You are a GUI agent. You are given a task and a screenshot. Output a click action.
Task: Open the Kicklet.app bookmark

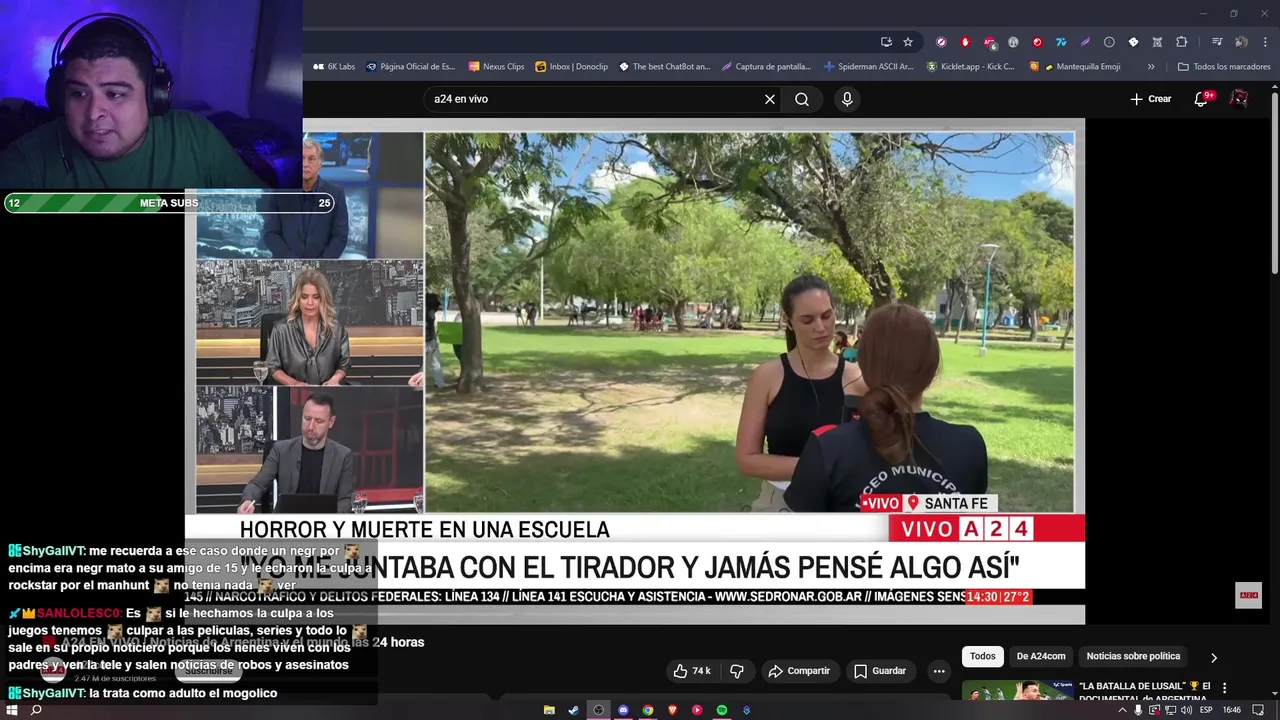pos(970,67)
